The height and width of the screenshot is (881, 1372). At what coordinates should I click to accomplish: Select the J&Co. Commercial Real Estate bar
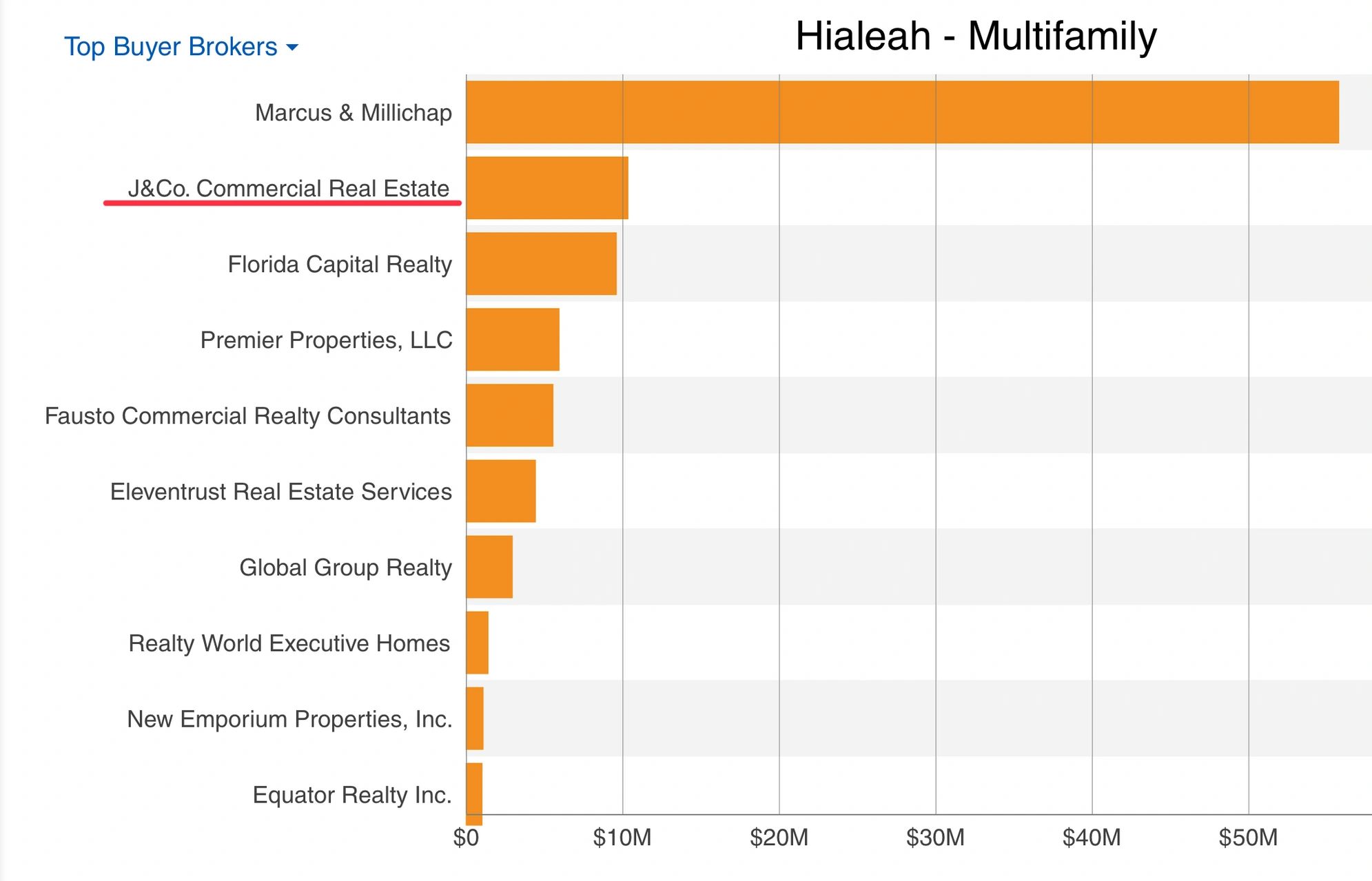(547, 188)
